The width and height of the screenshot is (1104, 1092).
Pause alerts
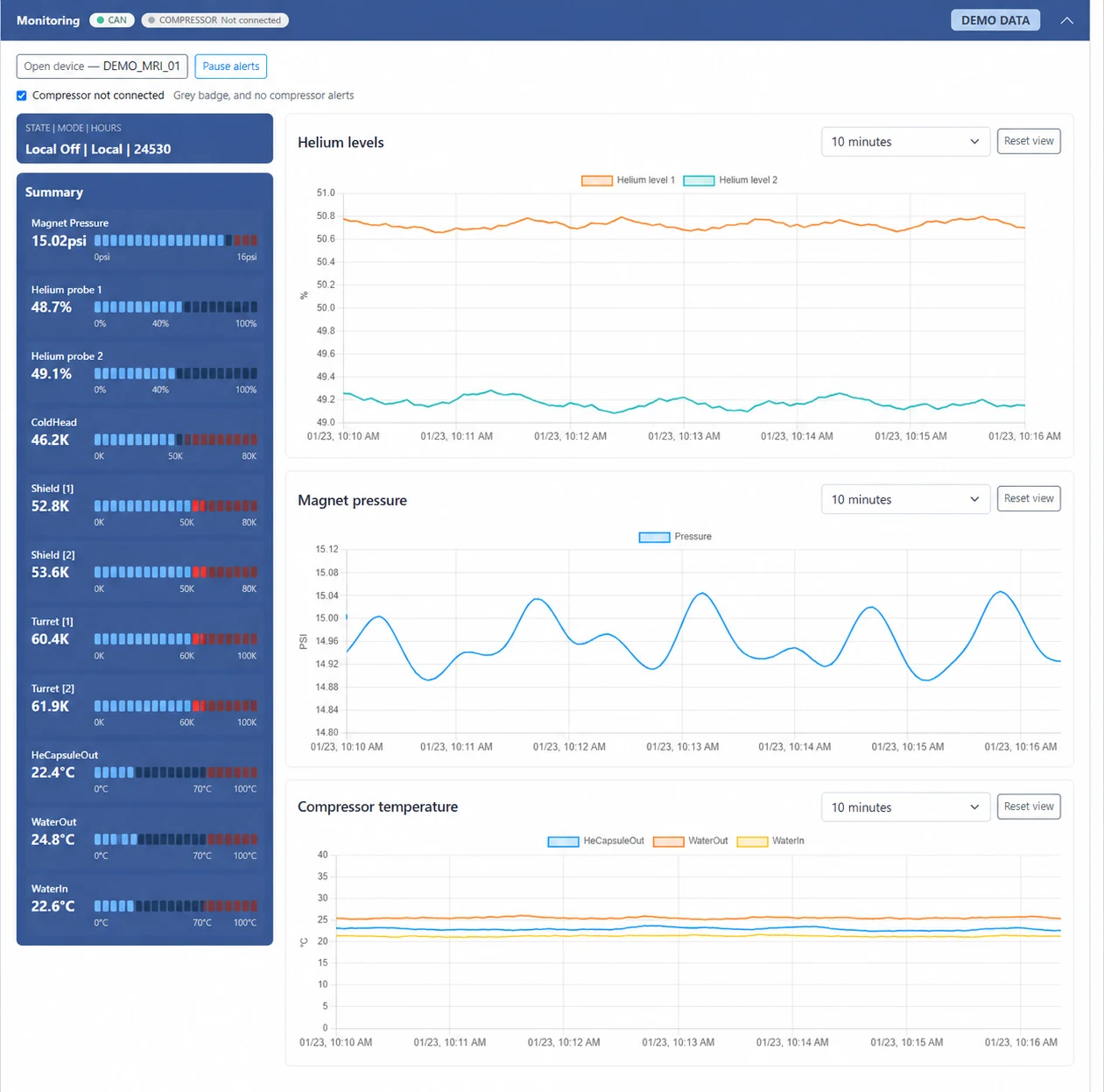[x=231, y=67]
